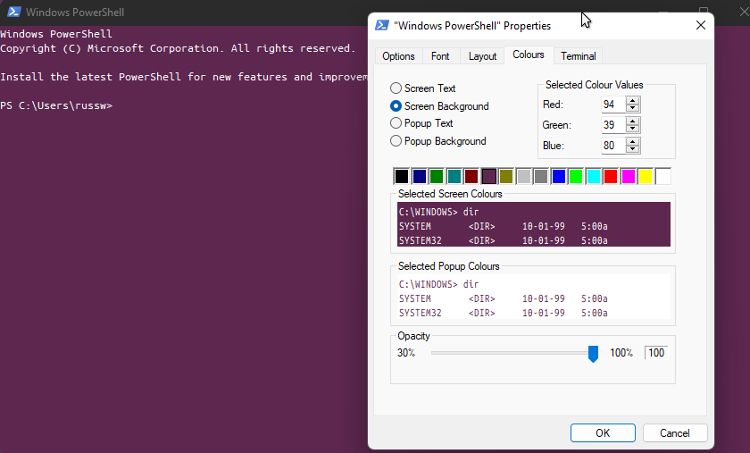Pick the yellow colour swatch
The image size is (750, 453).
click(645, 177)
